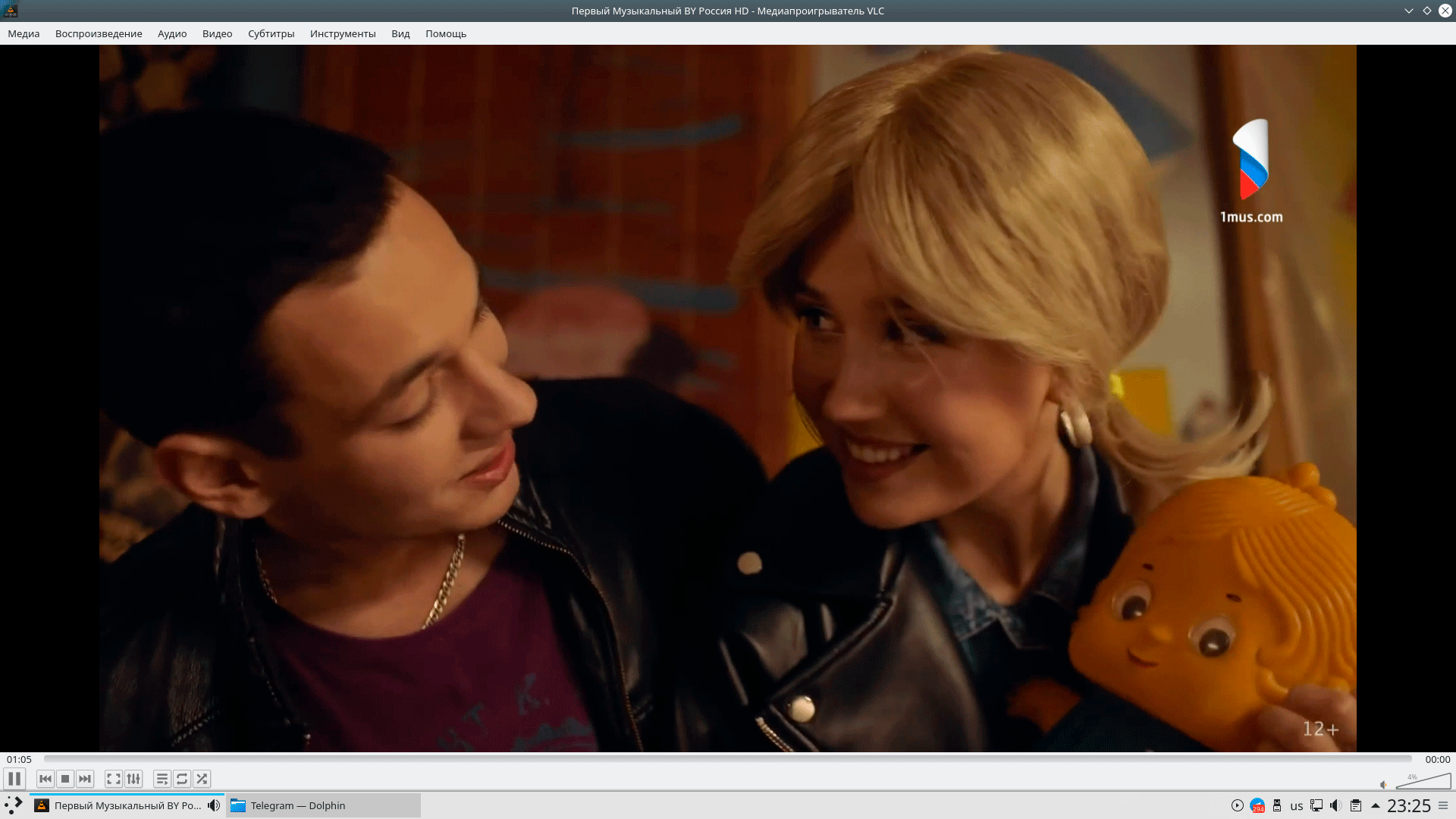
Task: Expand hidden system tray icons arrow
Action: [x=1375, y=805]
